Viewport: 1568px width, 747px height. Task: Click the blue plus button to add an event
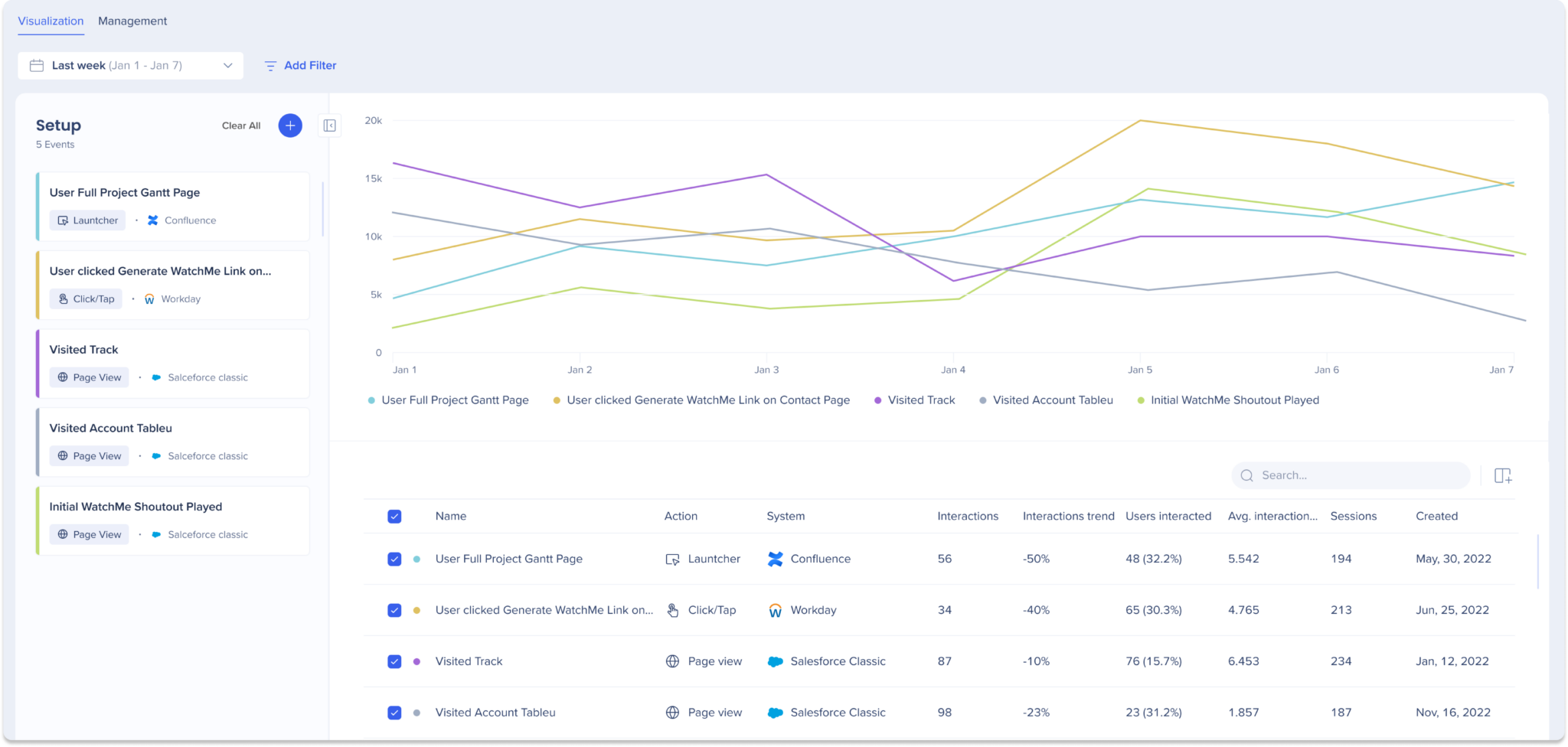point(289,126)
